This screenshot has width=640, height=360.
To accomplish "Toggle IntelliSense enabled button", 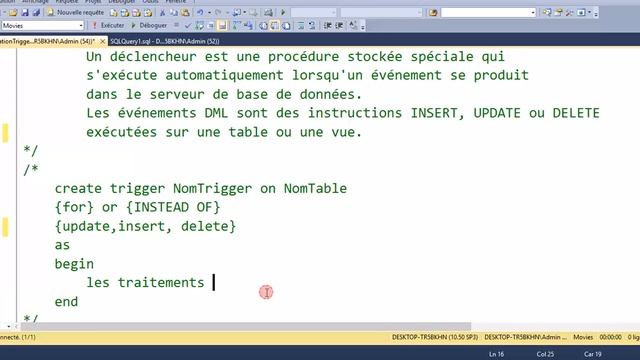I will (222, 25).
